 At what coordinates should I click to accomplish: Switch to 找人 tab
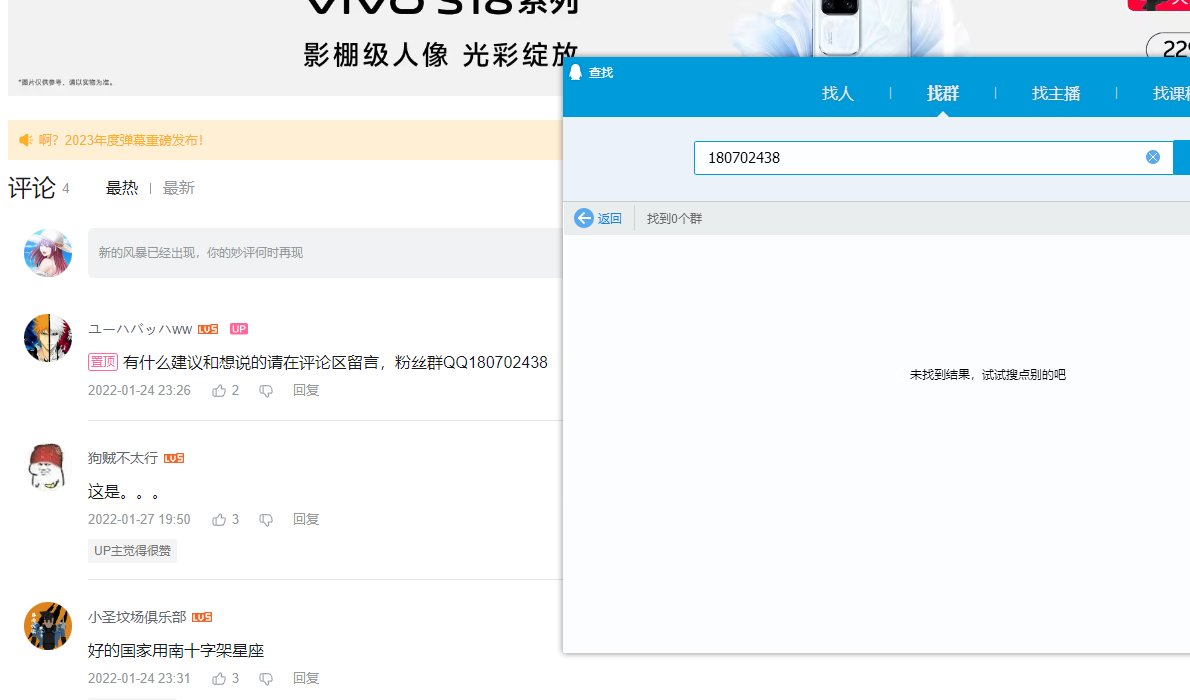click(838, 93)
